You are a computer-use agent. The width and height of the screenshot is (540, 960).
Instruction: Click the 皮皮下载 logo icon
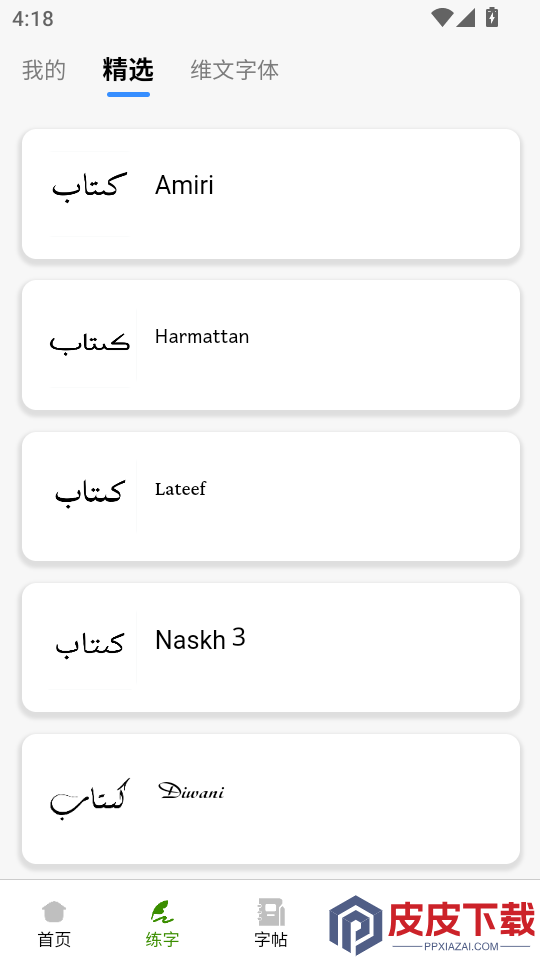[x=356, y=925]
